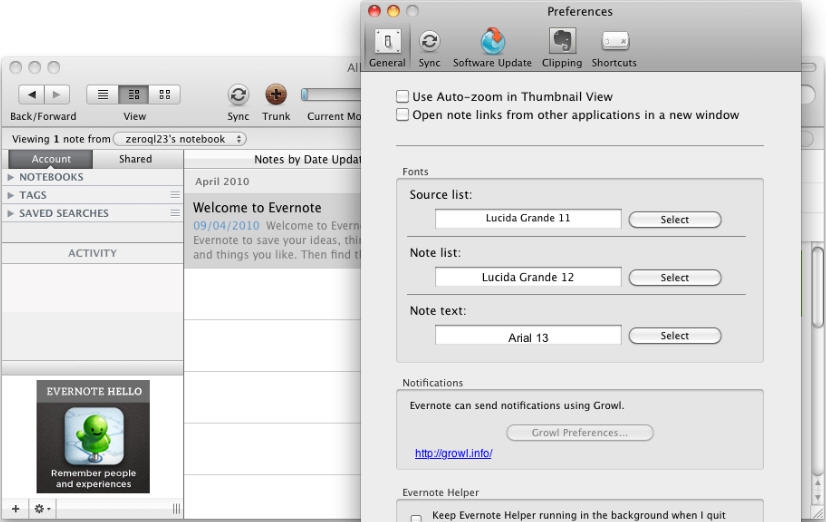
Task: Open the Trunk from the toolbar
Action: tap(276, 95)
